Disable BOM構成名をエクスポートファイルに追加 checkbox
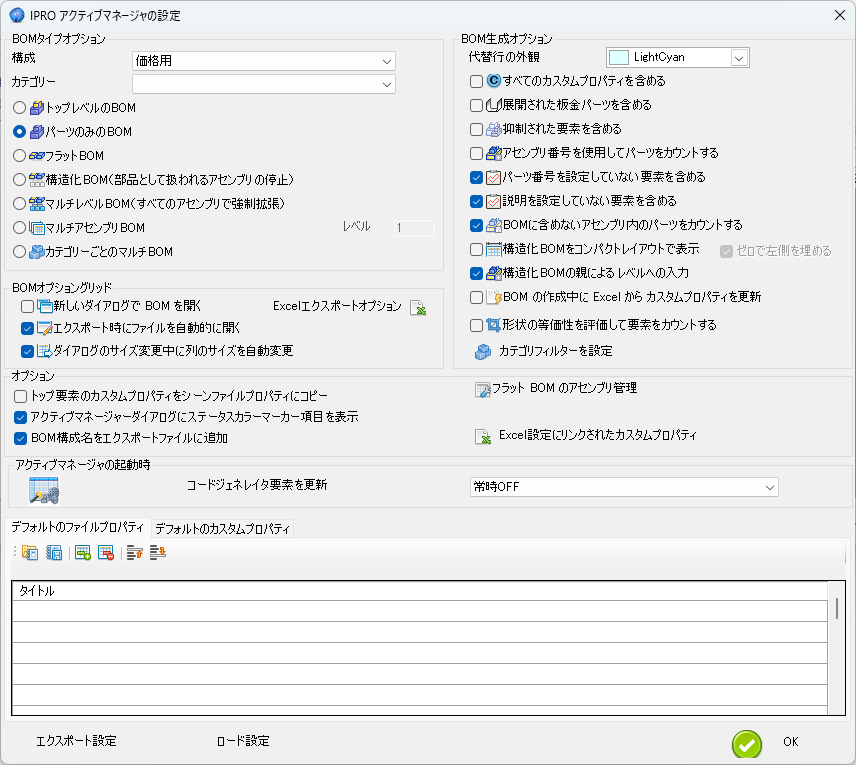856x765 pixels. [x=21, y=438]
